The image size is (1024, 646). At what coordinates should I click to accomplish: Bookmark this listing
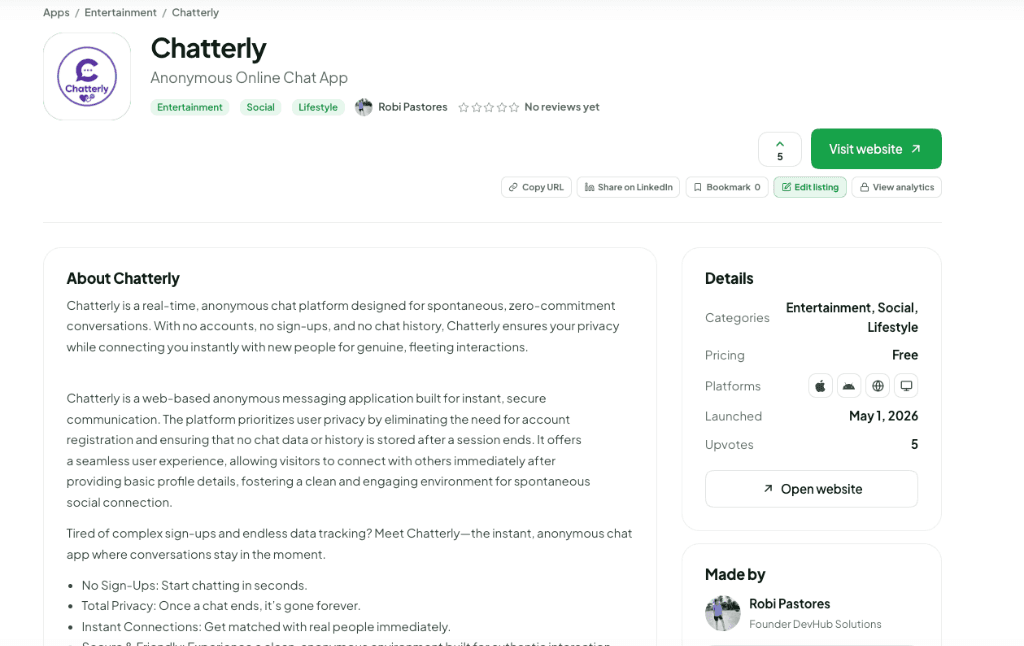[727, 187]
